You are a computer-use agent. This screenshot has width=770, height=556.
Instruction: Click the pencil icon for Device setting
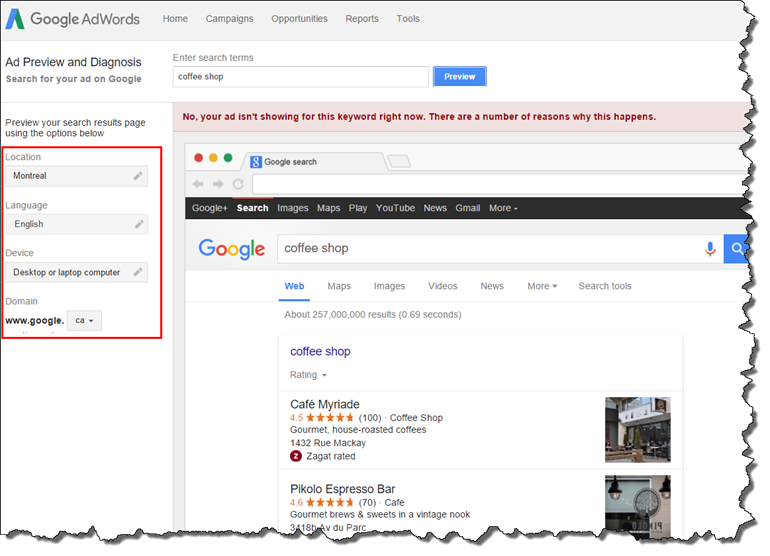pyautogui.click(x=138, y=272)
